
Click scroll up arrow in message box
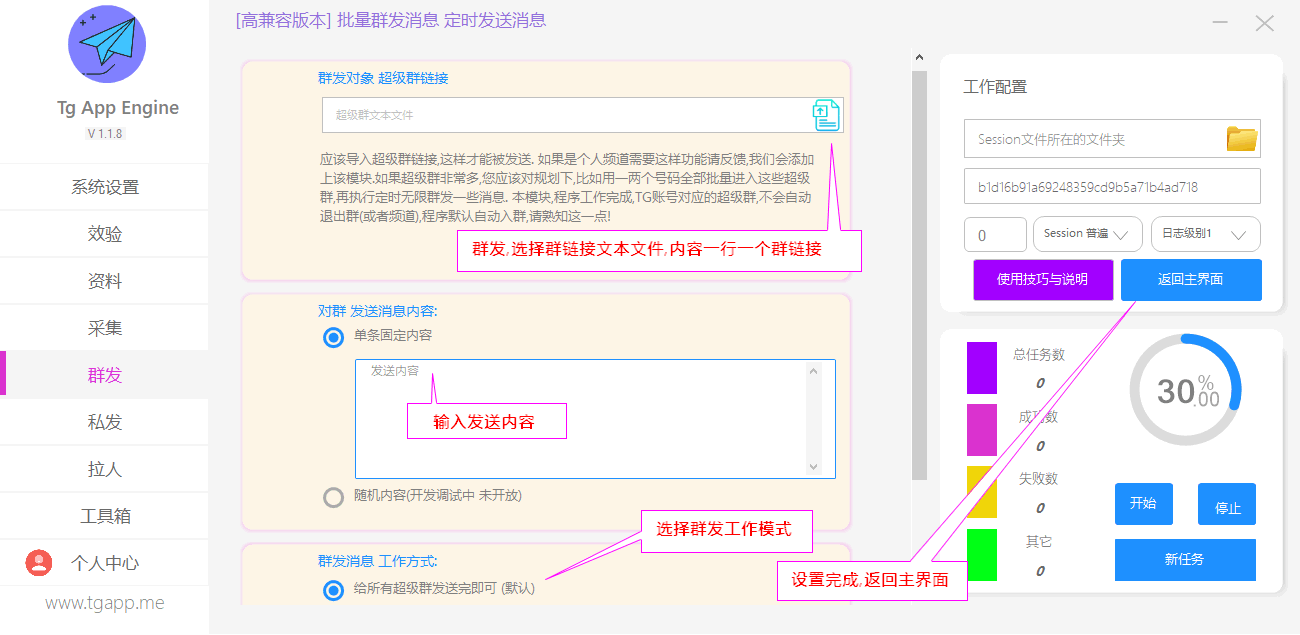813,372
